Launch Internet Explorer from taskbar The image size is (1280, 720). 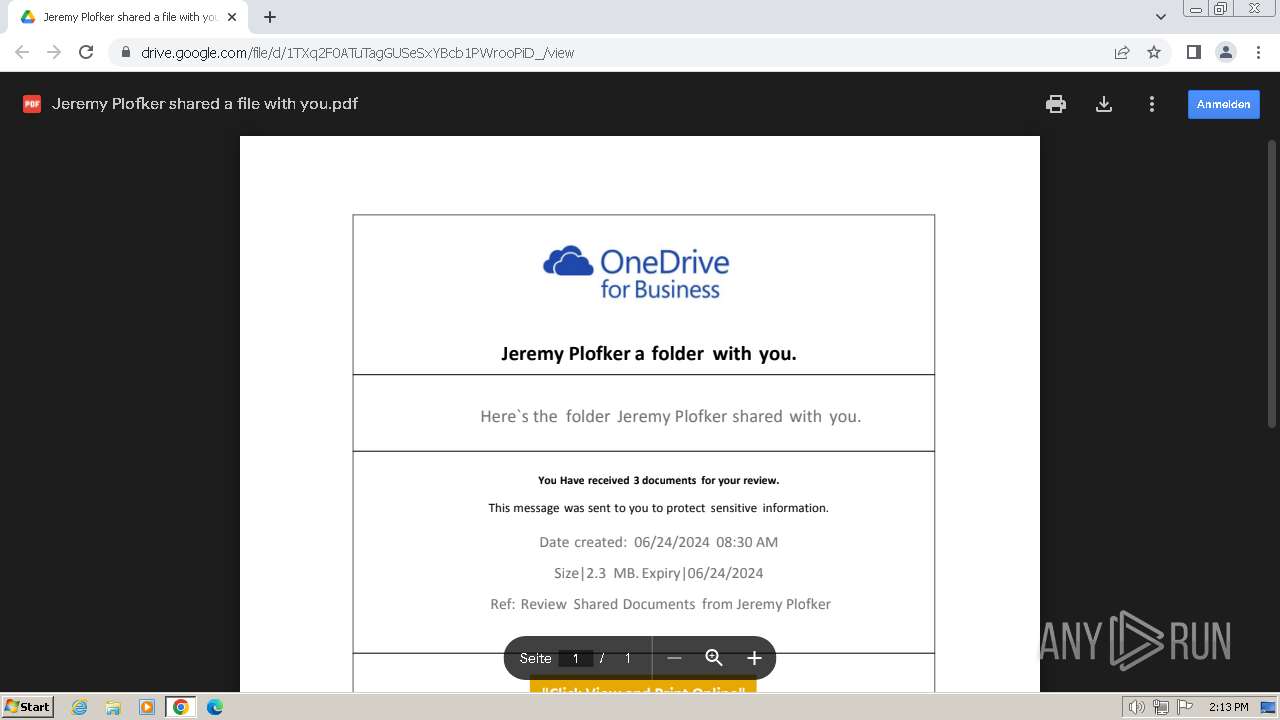pyautogui.click(x=79, y=707)
